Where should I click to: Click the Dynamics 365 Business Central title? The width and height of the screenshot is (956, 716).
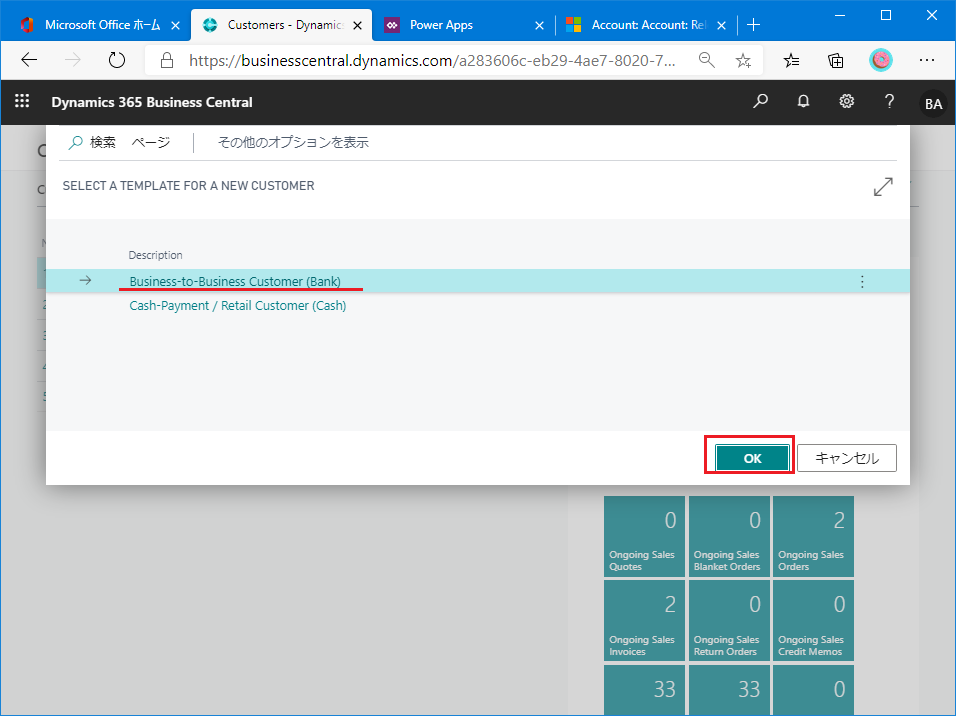point(152,102)
